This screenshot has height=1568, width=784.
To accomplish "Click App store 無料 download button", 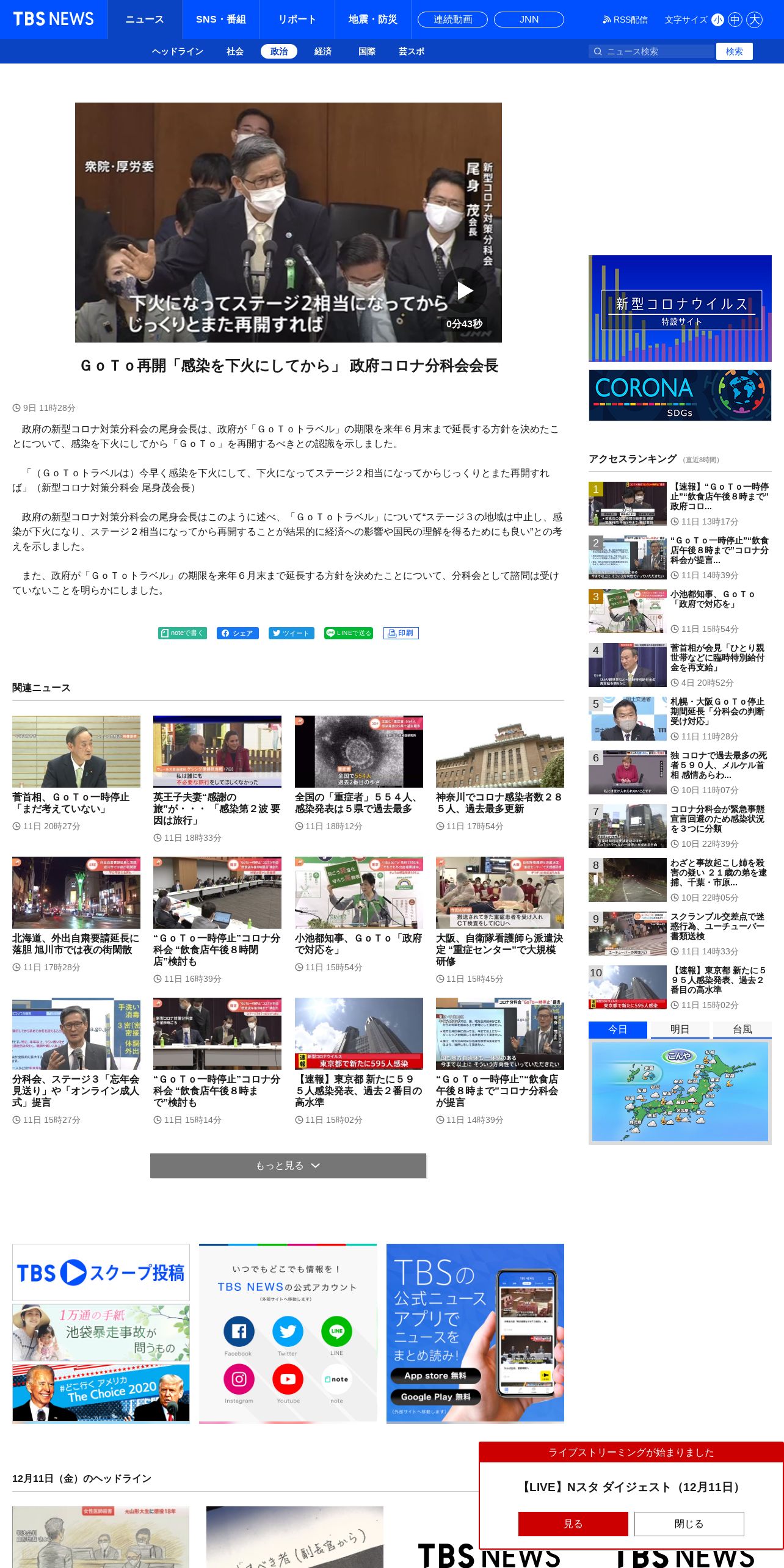I will pyautogui.click(x=435, y=1375).
